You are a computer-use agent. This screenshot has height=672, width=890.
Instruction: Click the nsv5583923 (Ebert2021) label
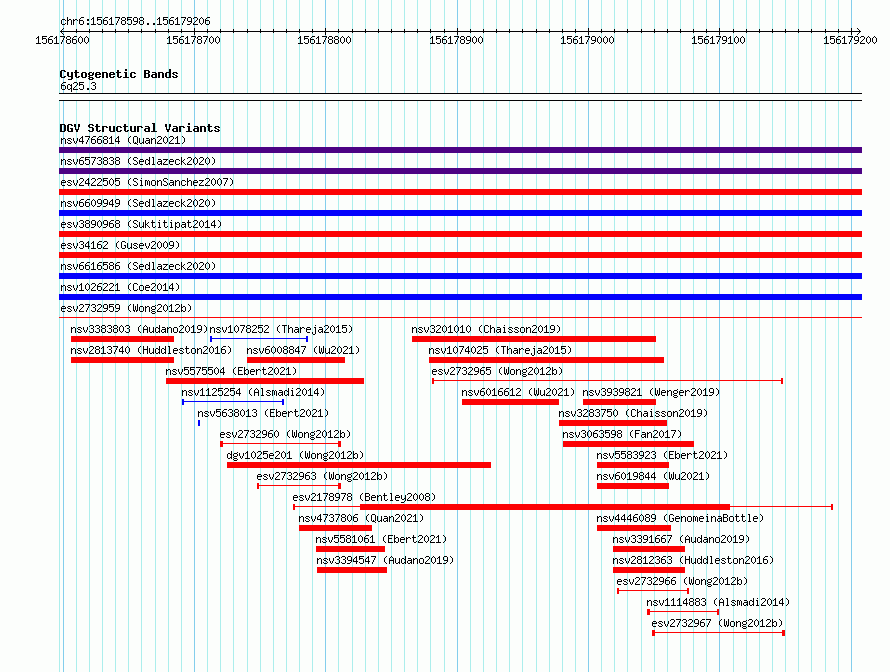[662, 455]
